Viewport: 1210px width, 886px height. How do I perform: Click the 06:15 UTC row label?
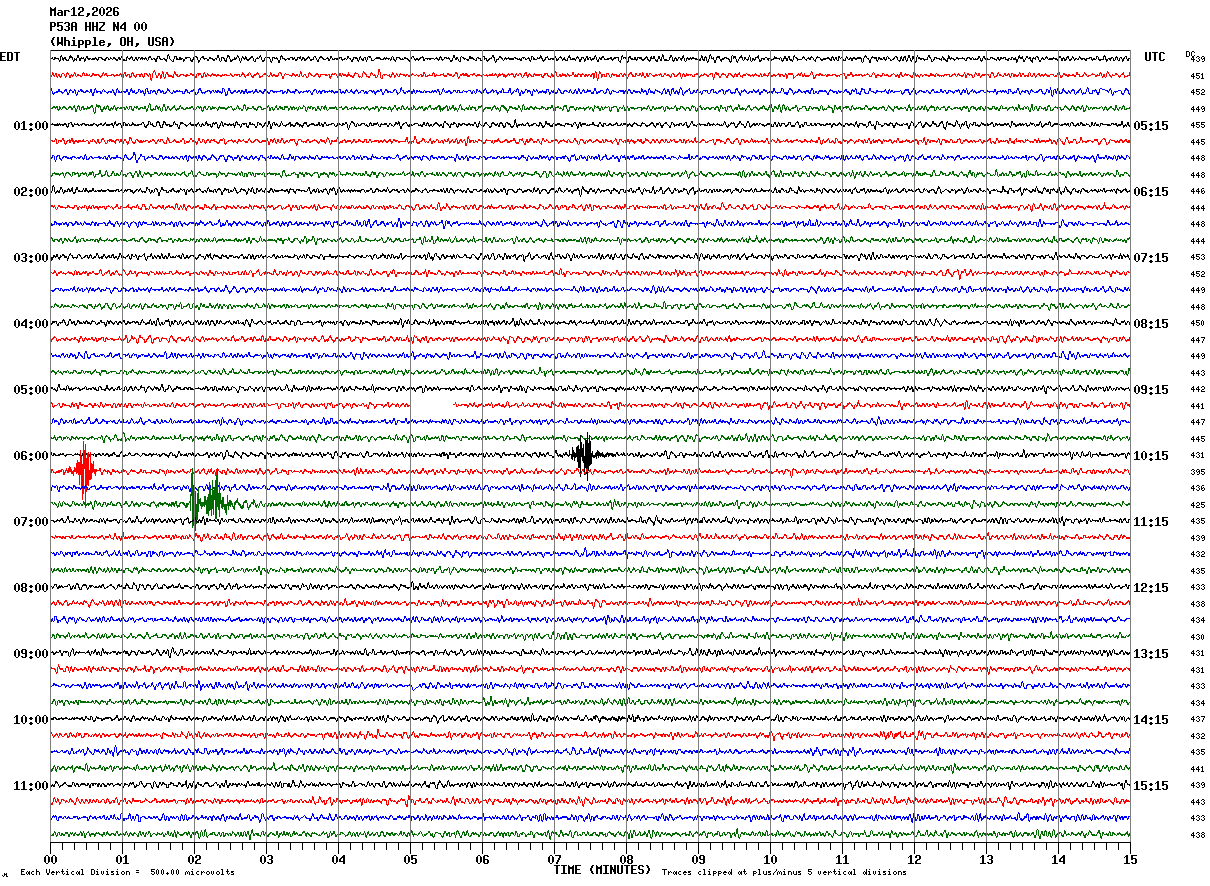pos(1151,192)
